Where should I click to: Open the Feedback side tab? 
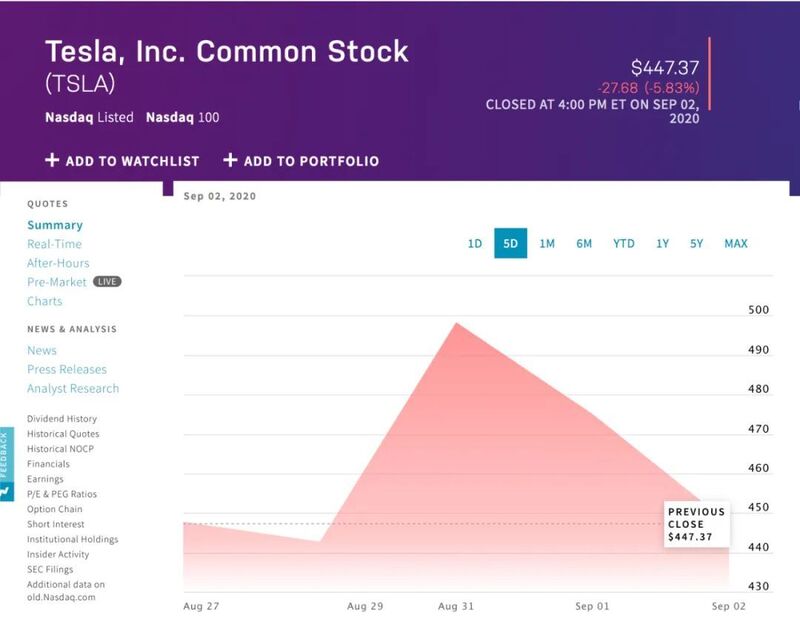pos(7,464)
